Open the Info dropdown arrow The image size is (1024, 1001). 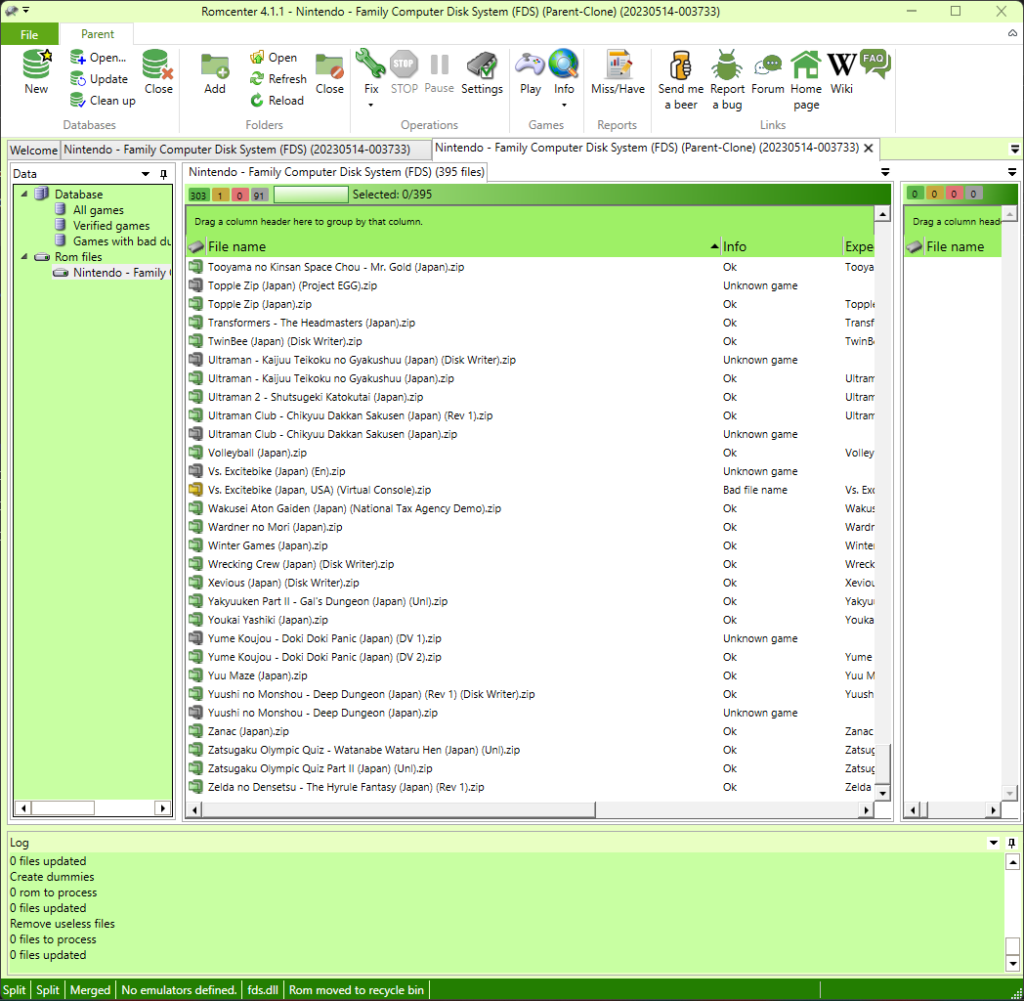tap(564, 105)
